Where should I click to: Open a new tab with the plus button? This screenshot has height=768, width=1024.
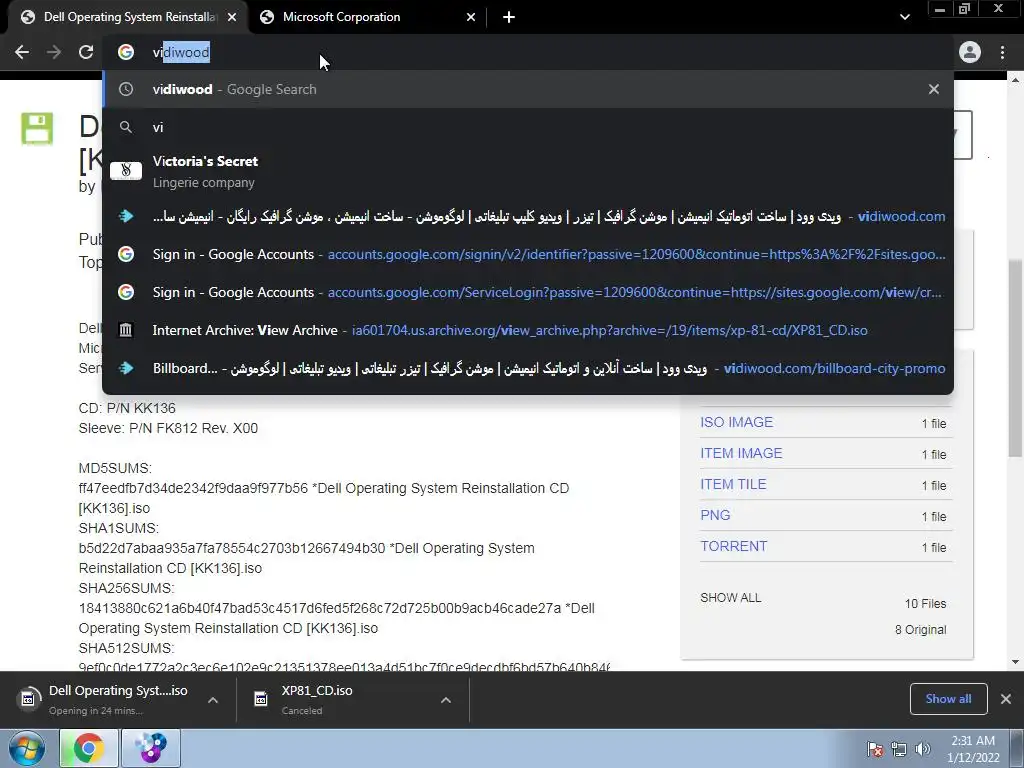tap(509, 17)
